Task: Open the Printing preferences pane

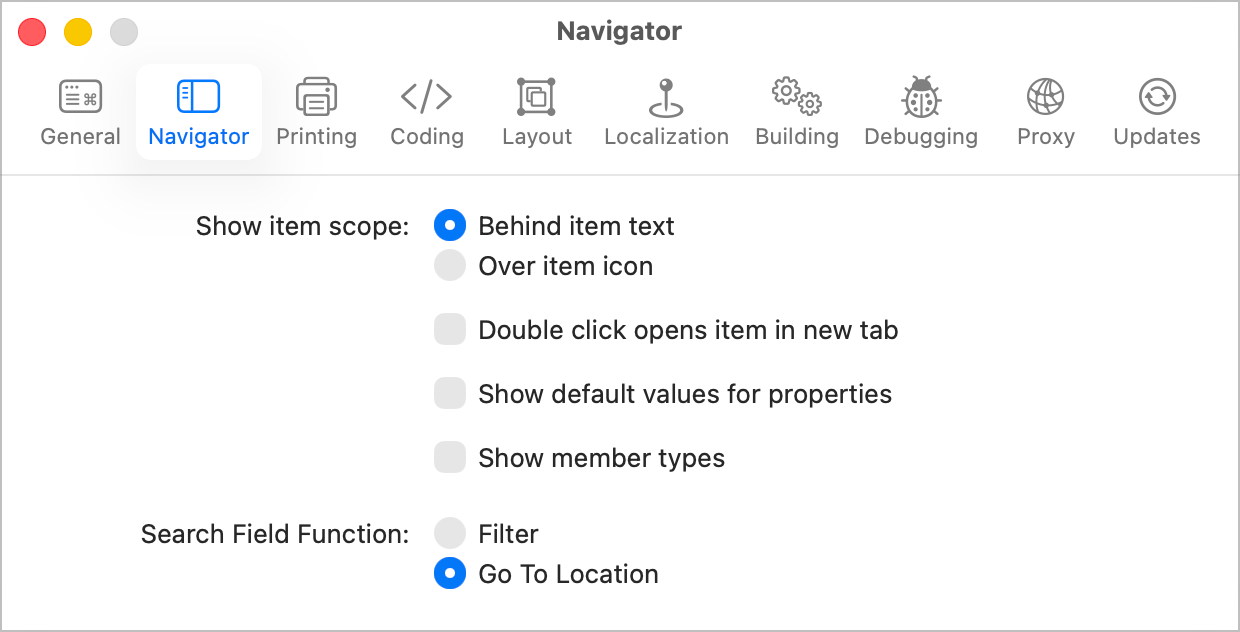Action: (x=316, y=110)
